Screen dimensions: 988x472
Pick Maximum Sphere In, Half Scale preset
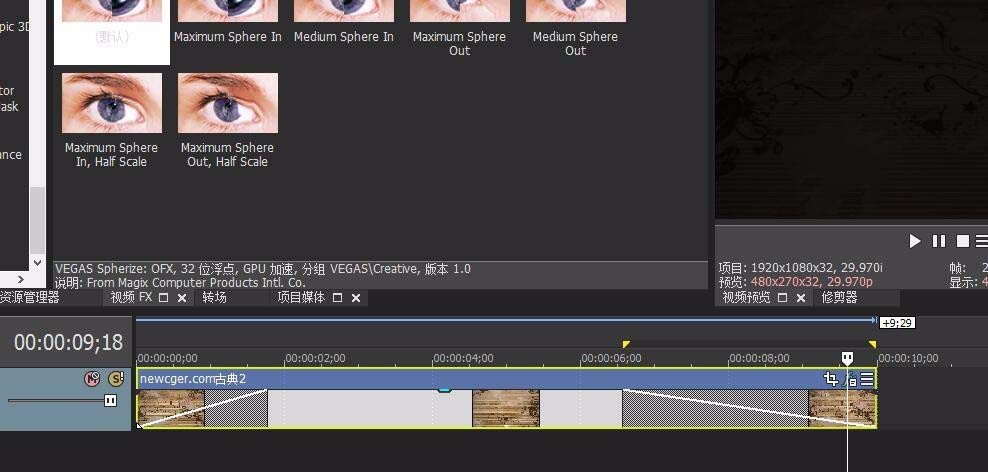(x=112, y=120)
